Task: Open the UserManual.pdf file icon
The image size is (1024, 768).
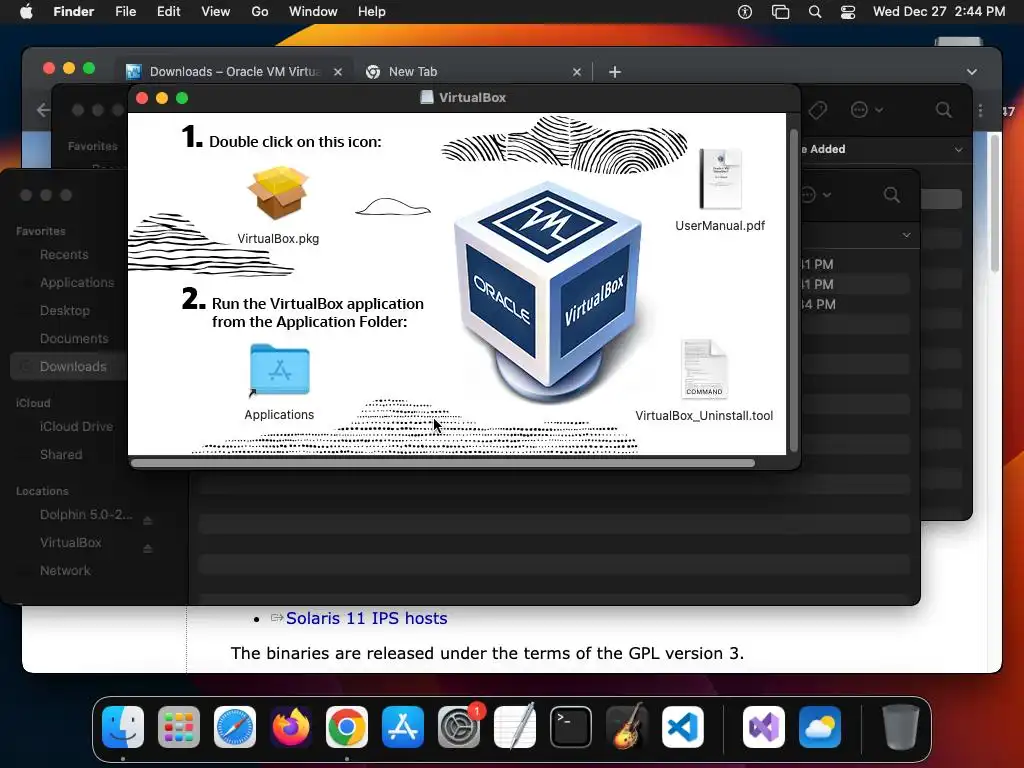Action: (x=720, y=179)
